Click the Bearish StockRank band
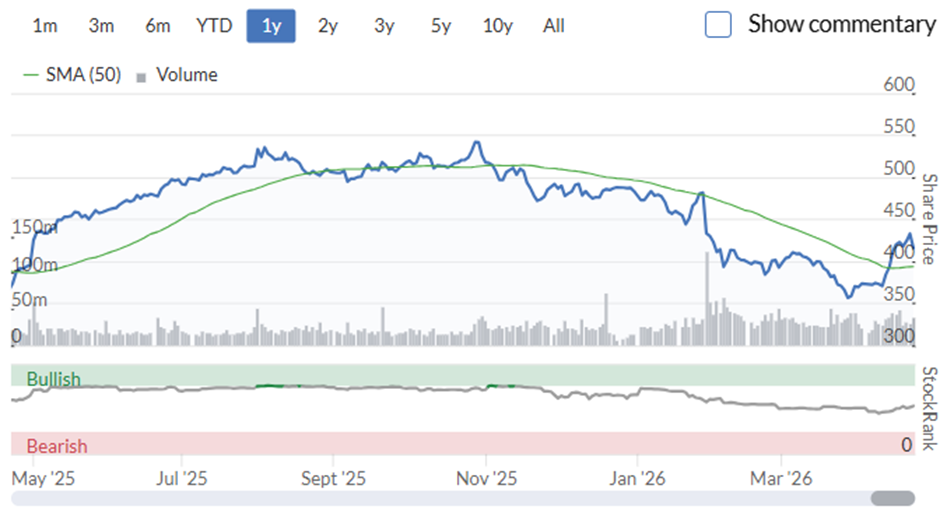 463,444
